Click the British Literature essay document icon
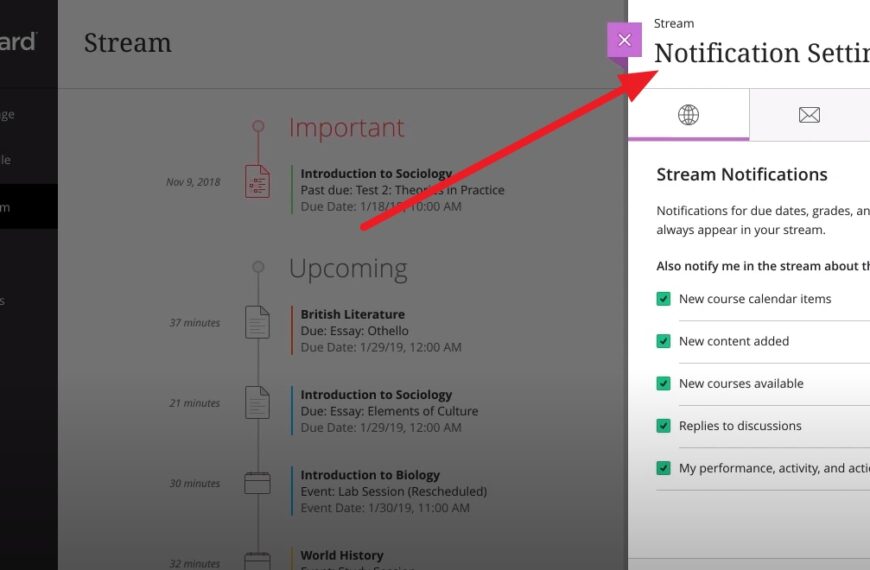 [x=258, y=322]
